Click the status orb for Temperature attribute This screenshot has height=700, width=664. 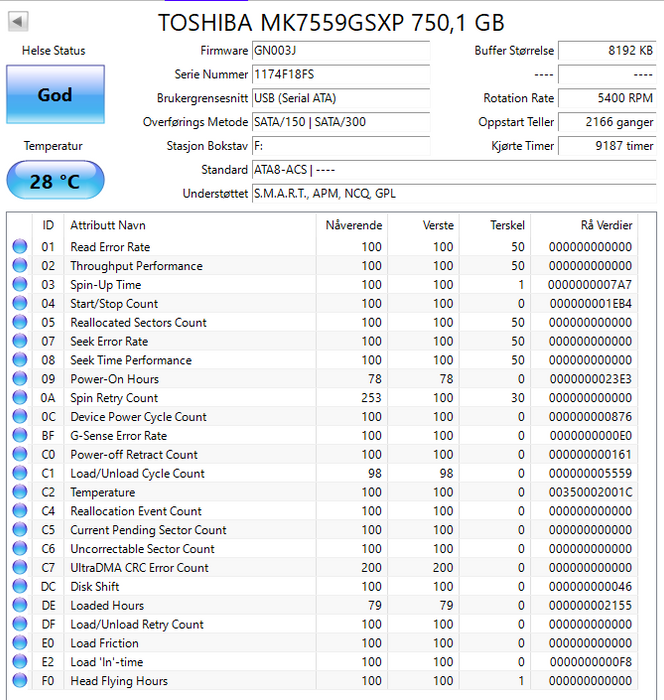20,492
